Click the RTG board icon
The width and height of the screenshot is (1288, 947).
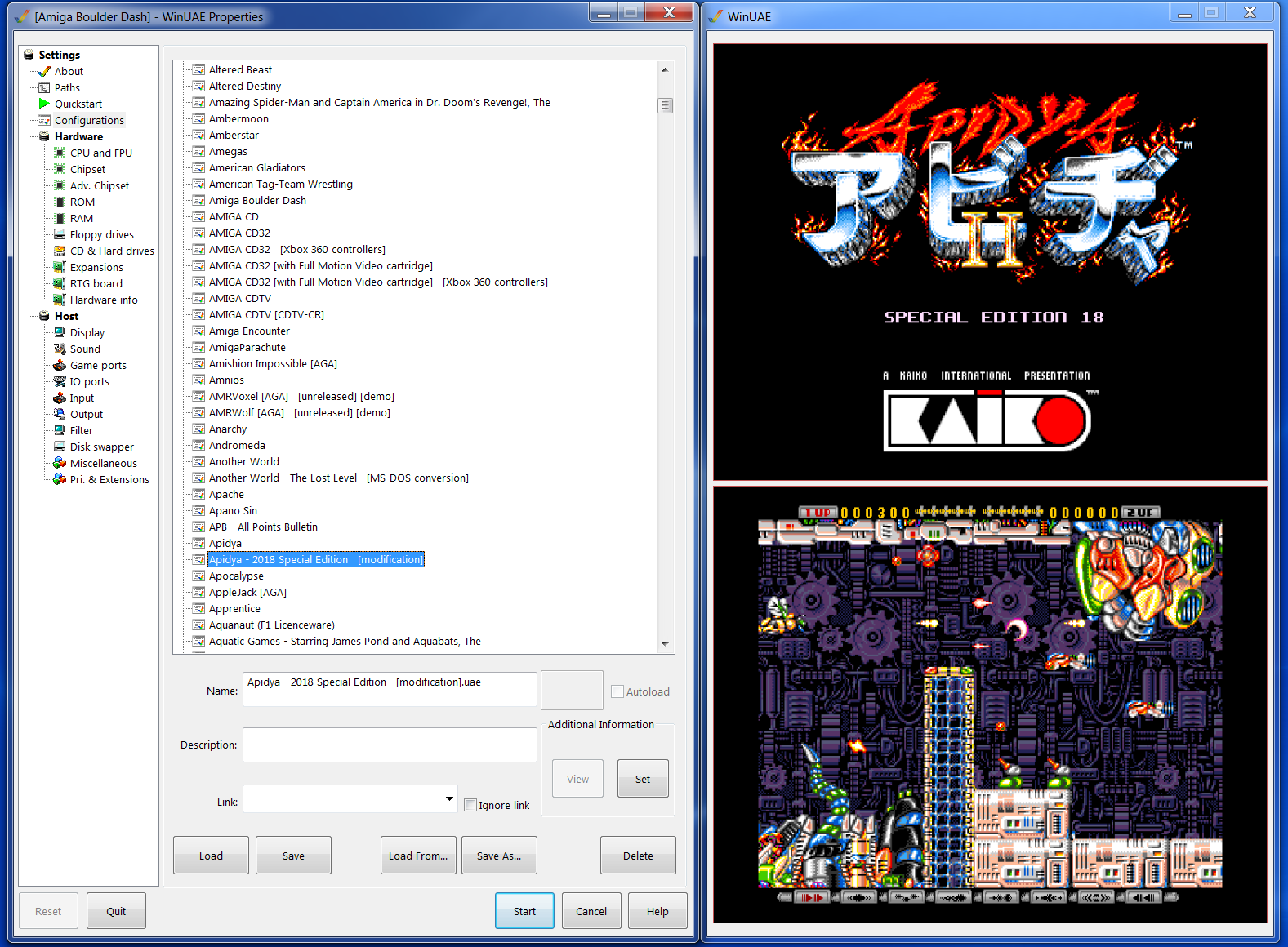pyautogui.click(x=60, y=283)
